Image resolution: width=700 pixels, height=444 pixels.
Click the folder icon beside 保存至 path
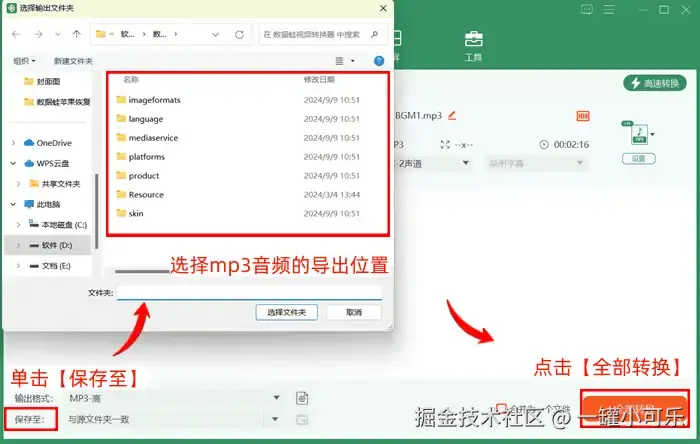[302, 419]
